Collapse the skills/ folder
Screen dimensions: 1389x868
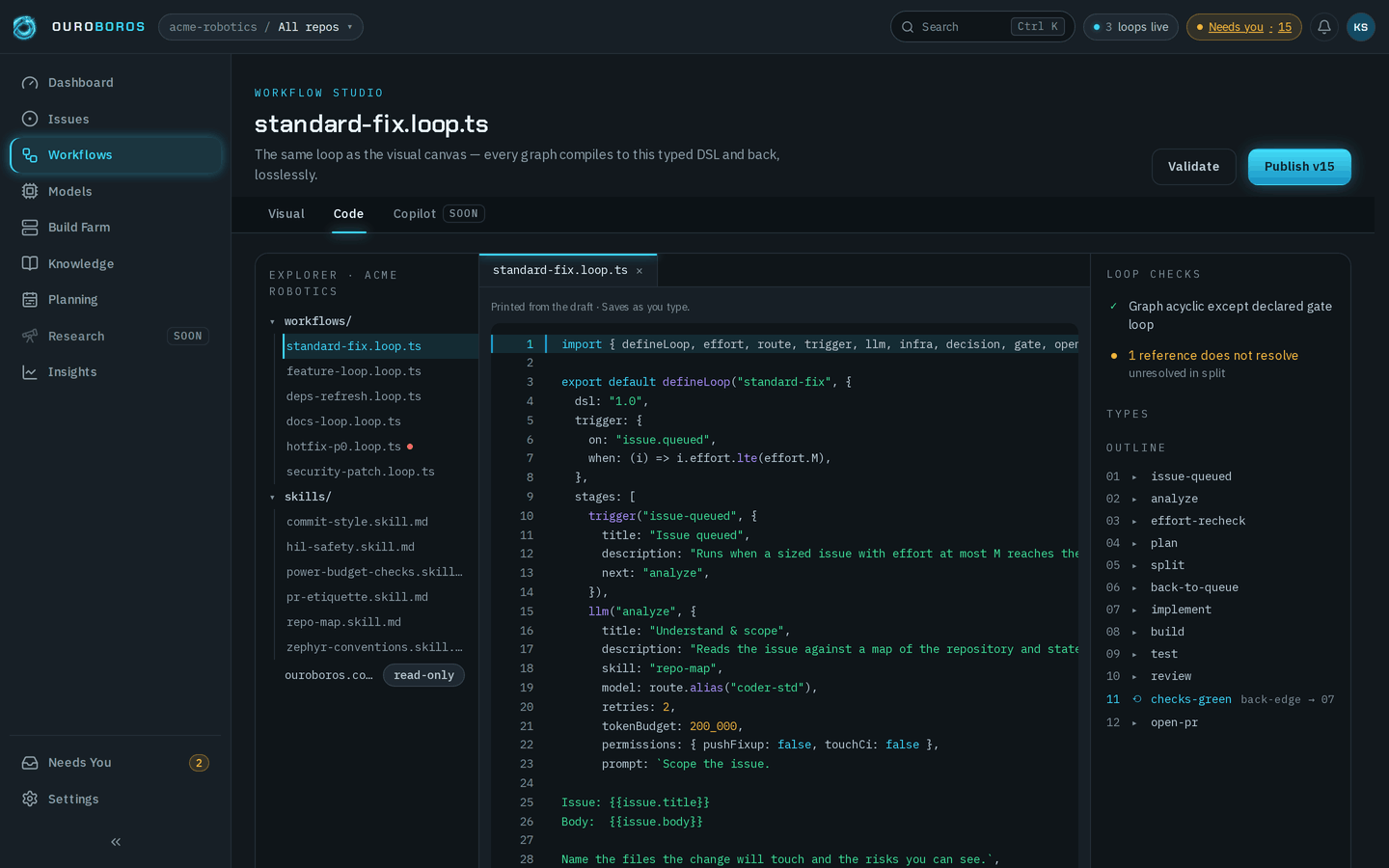[x=272, y=497]
